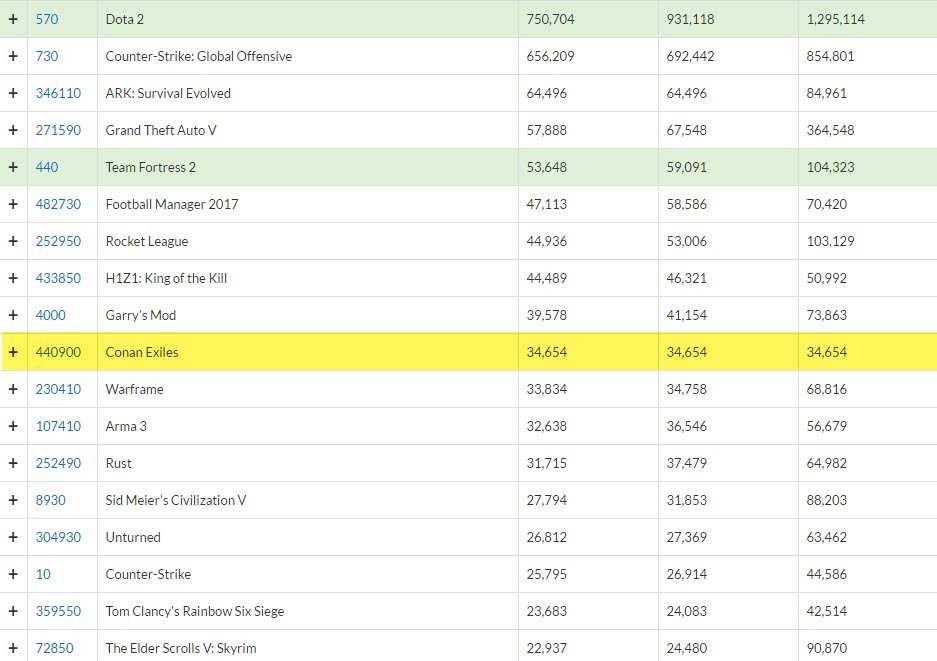Select the 1,295,114 peak value
This screenshot has height=661, width=937.
[x=835, y=19]
